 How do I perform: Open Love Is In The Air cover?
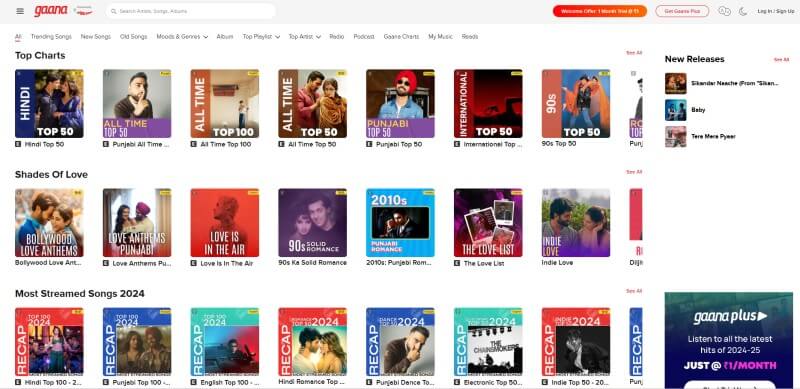pyautogui.click(x=224, y=223)
